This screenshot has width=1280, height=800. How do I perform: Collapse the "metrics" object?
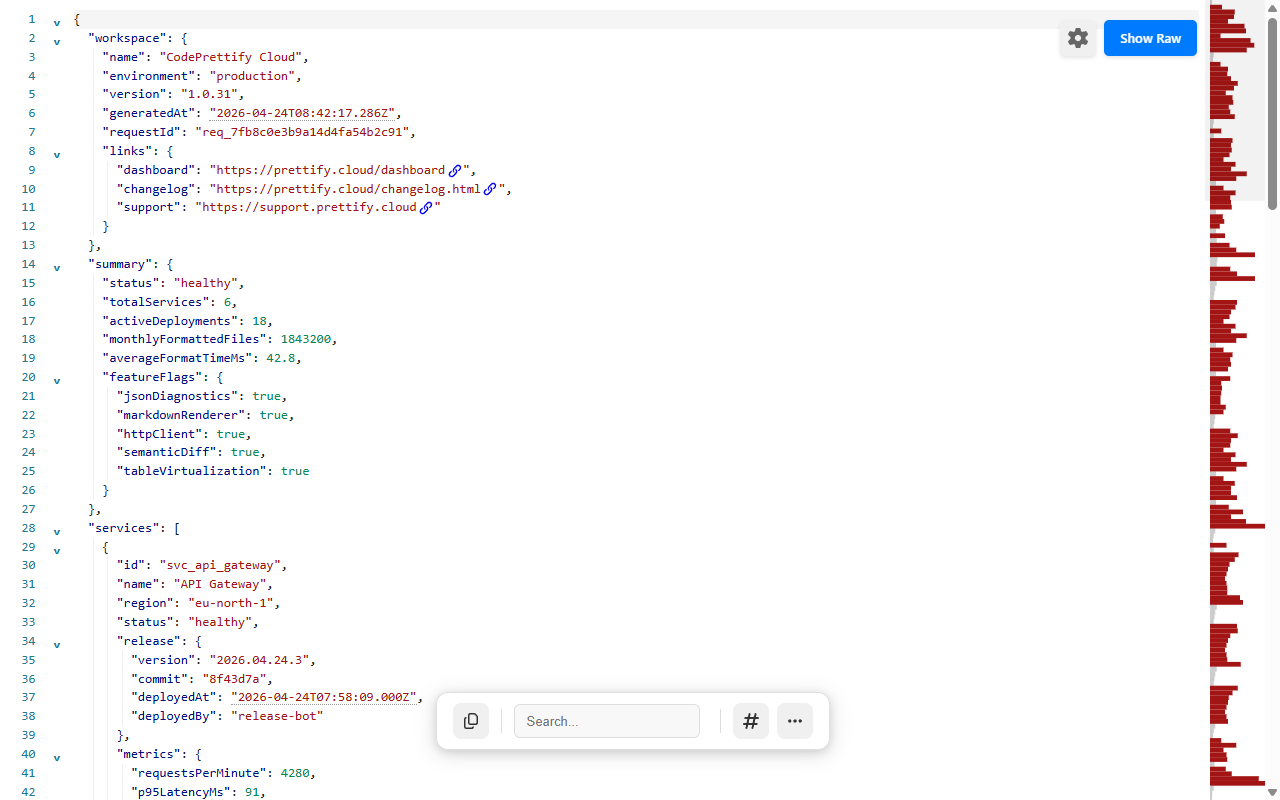tap(57, 757)
